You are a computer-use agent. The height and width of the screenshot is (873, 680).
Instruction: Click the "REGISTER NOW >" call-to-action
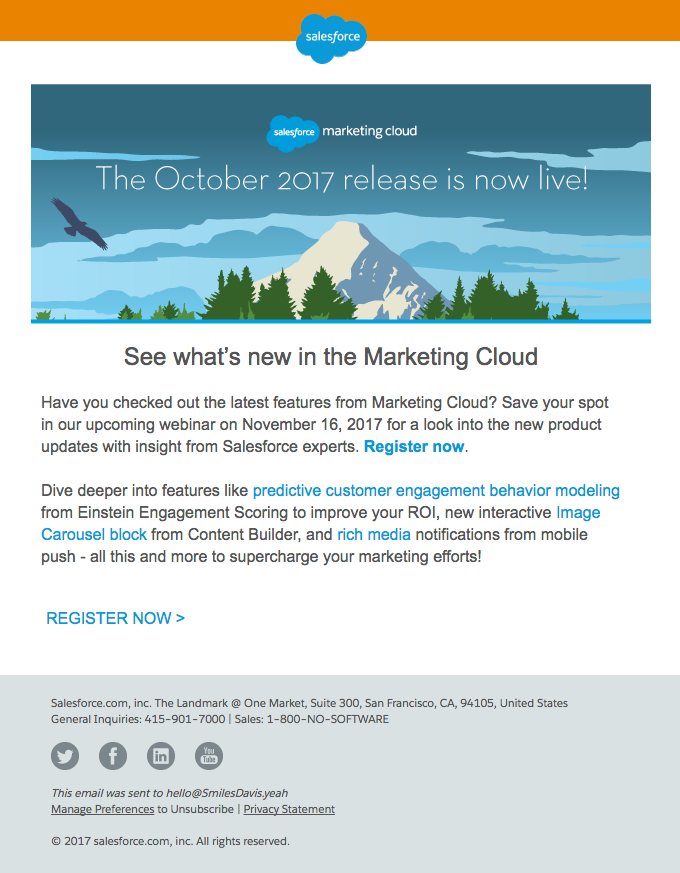click(115, 618)
